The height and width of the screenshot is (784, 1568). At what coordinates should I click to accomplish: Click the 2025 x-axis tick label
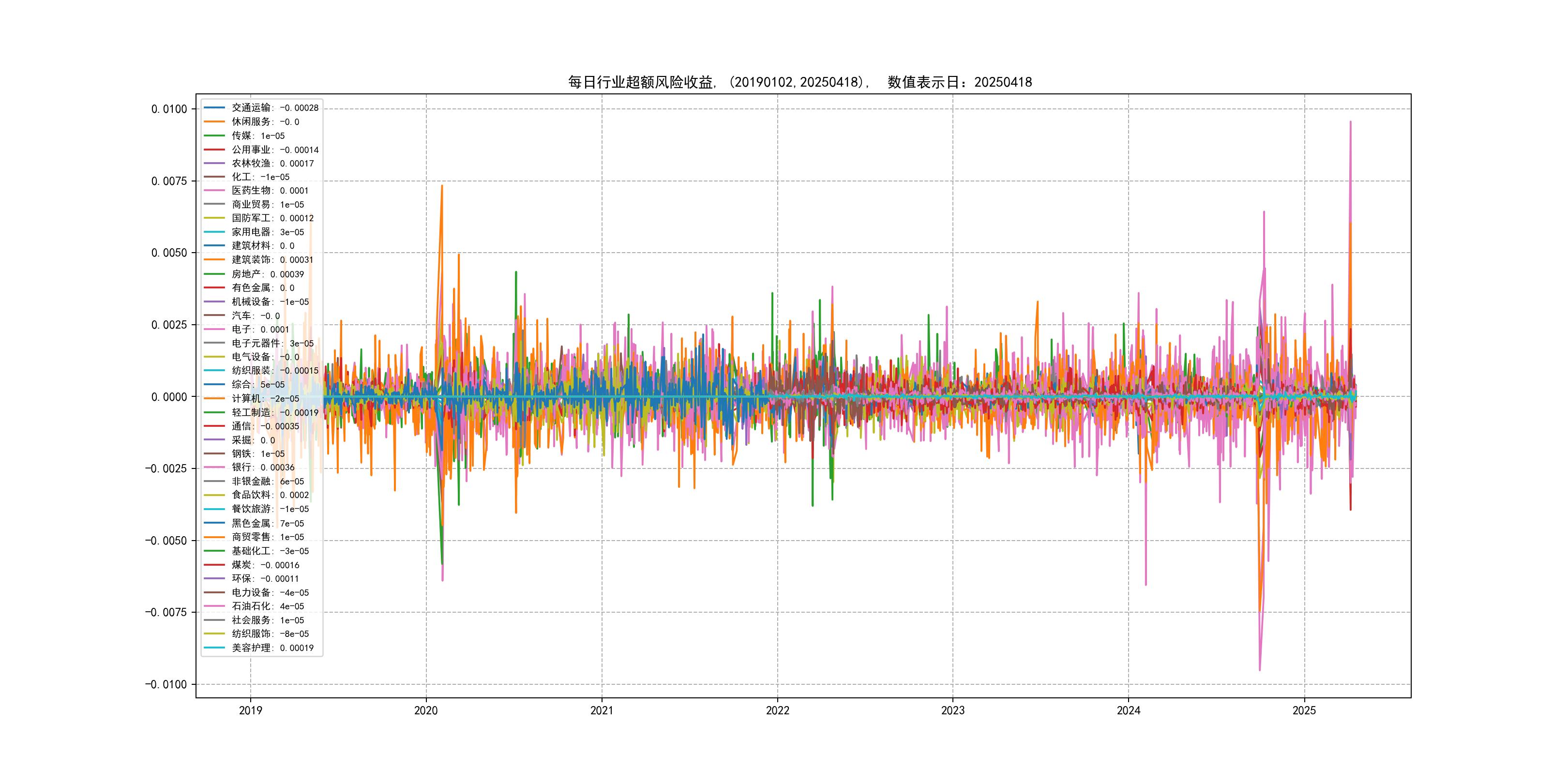pyautogui.click(x=1304, y=710)
